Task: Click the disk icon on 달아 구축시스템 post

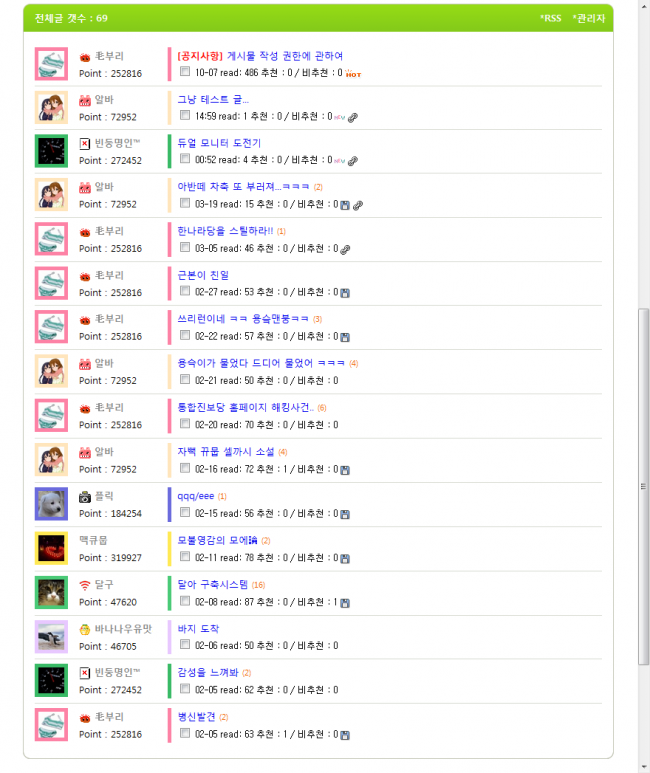Action: [345, 603]
